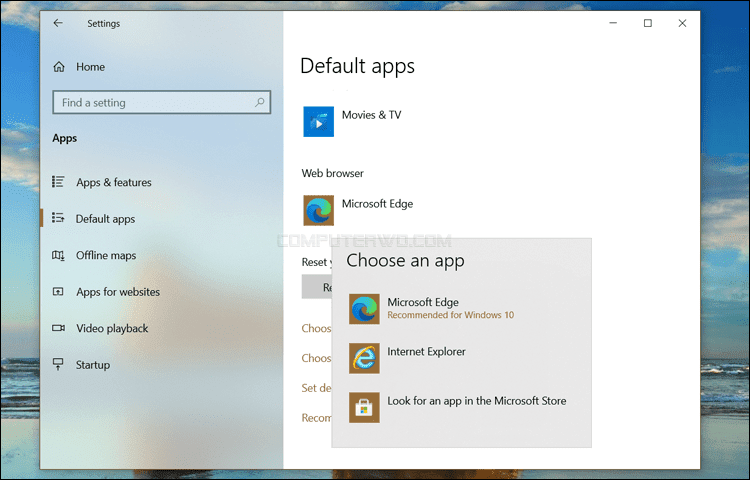Choose the Internet Explorer icon in popup
Viewport: 750px width, 480px height.
[364, 358]
